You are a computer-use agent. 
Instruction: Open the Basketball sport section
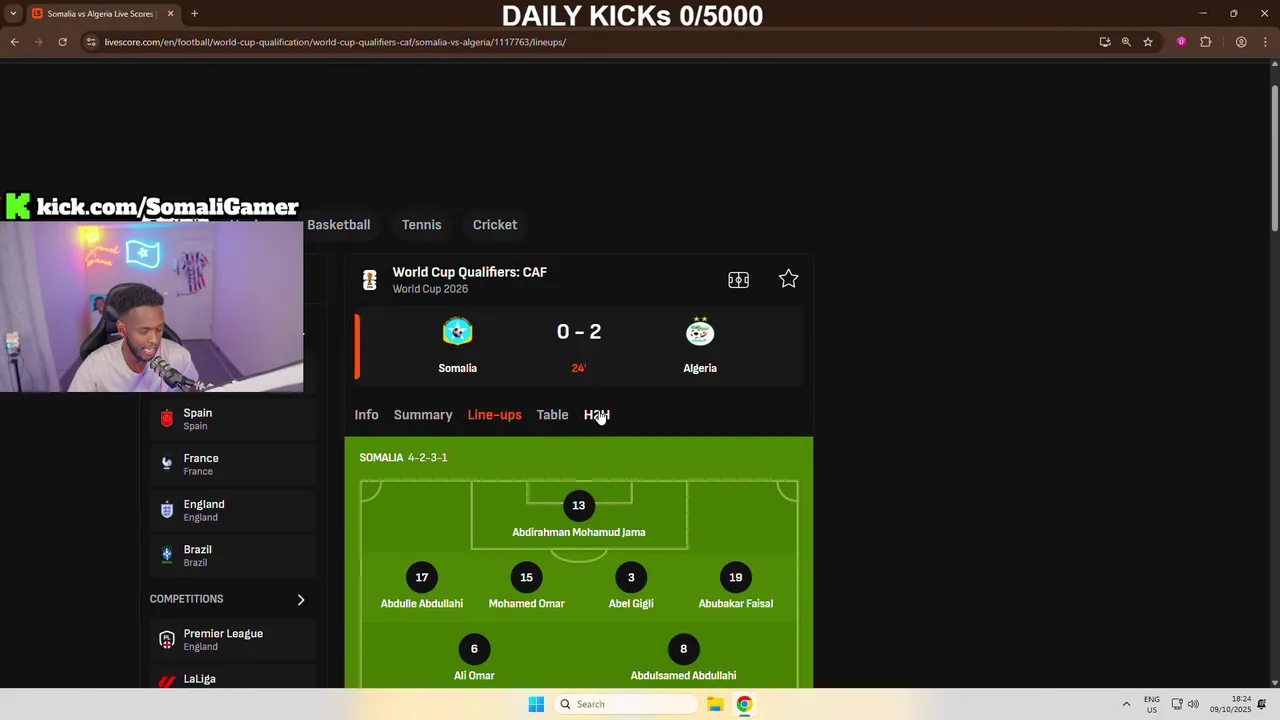point(339,225)
